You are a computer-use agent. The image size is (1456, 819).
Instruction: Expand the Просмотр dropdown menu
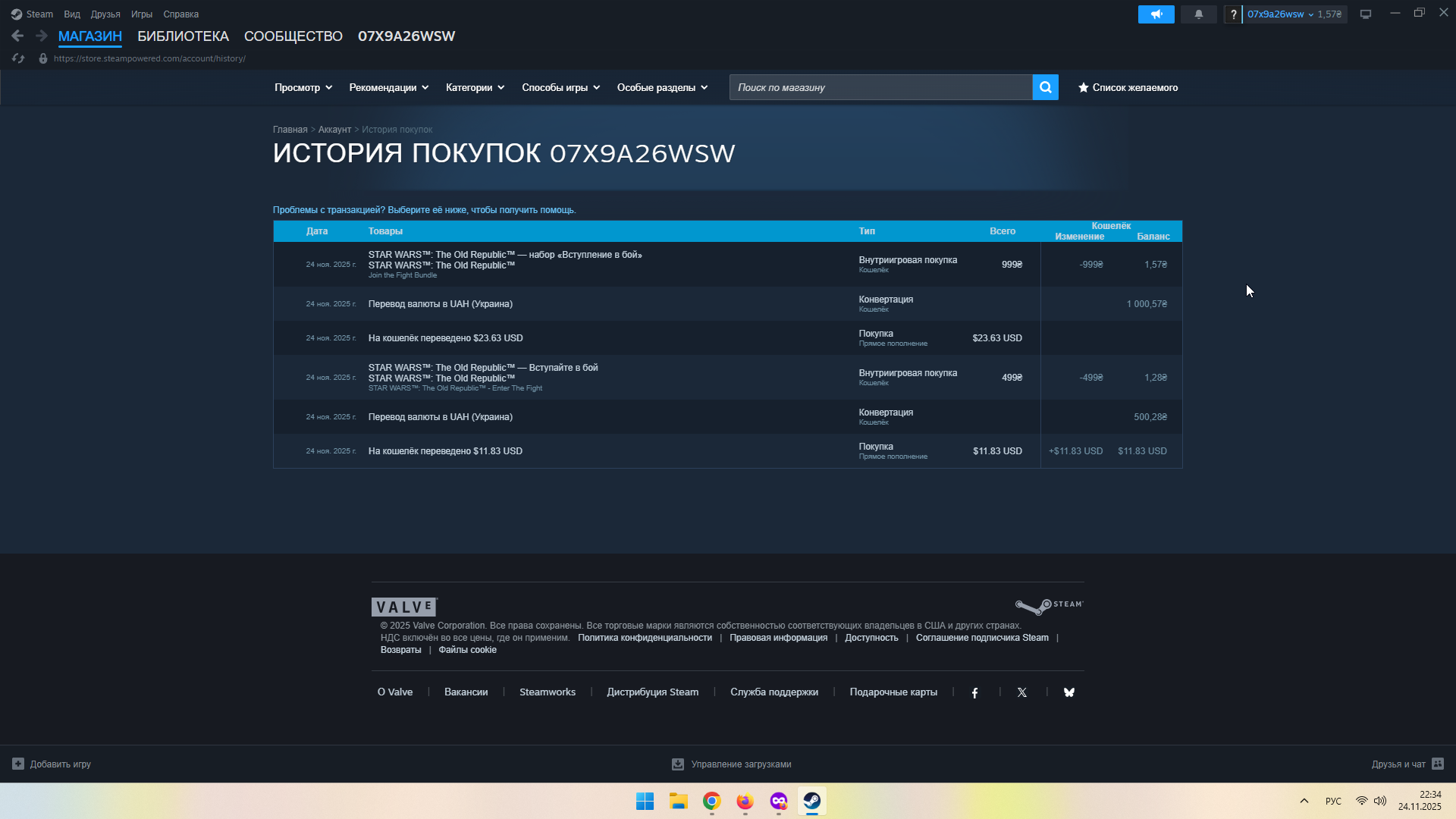(303, 88)
